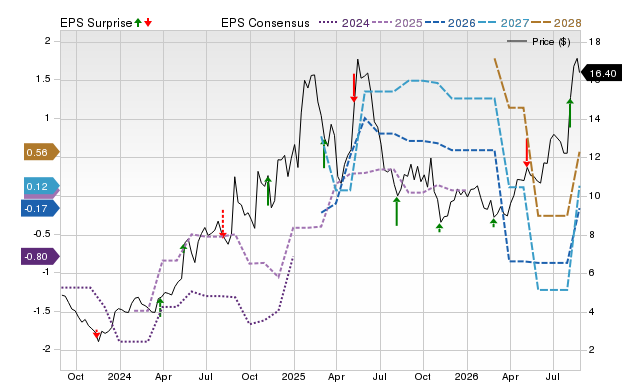Click the red down arrow near November 2023
The height and width of the screenshot is (382, 640).
click(x=96, y=334)
